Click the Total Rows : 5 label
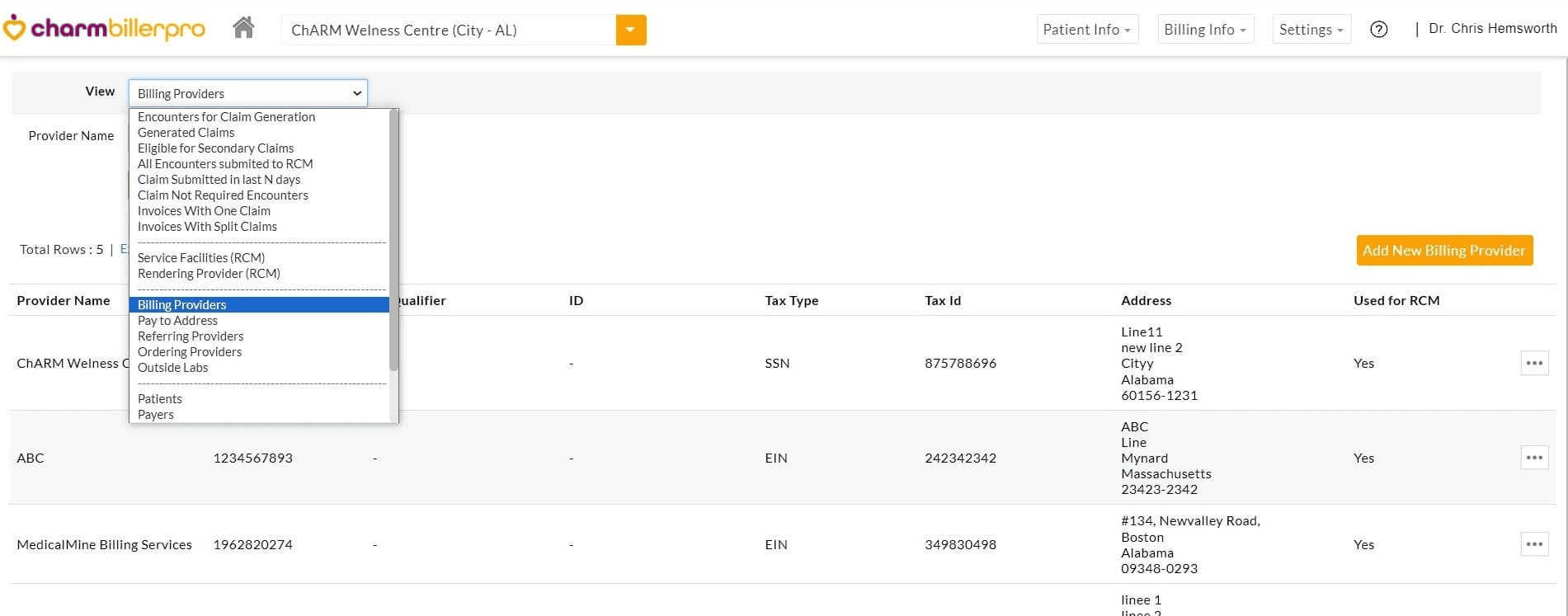Viewport: 1568px width, 616px height. (x=62, y=250)
